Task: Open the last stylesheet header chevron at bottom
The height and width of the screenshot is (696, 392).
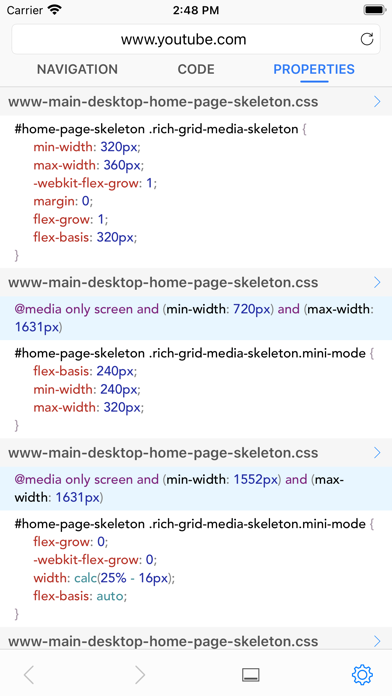Action: (x=377, y=641)
